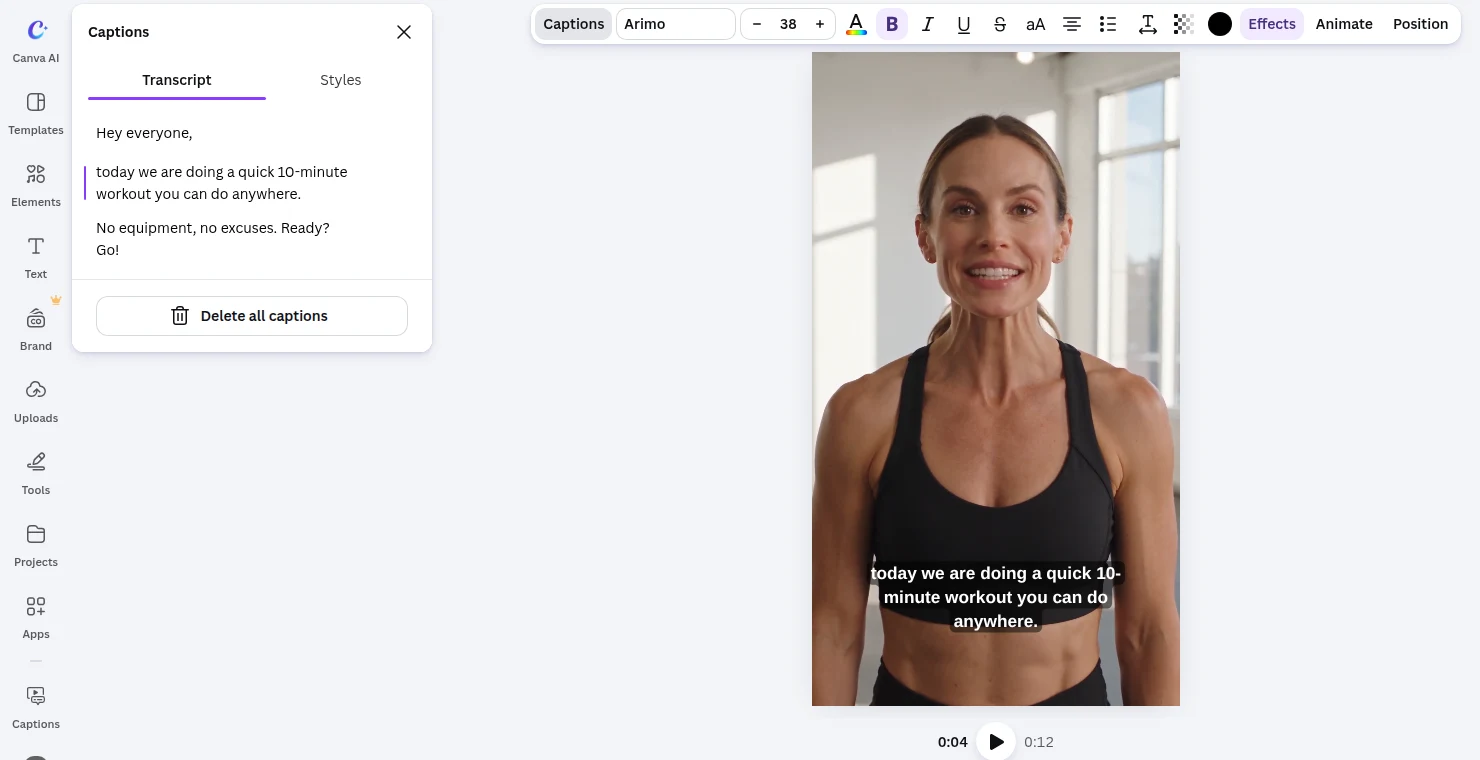Screen dimensions: 1480x760
Task: Click the black background color swatch
Action: coord(1220,24)
